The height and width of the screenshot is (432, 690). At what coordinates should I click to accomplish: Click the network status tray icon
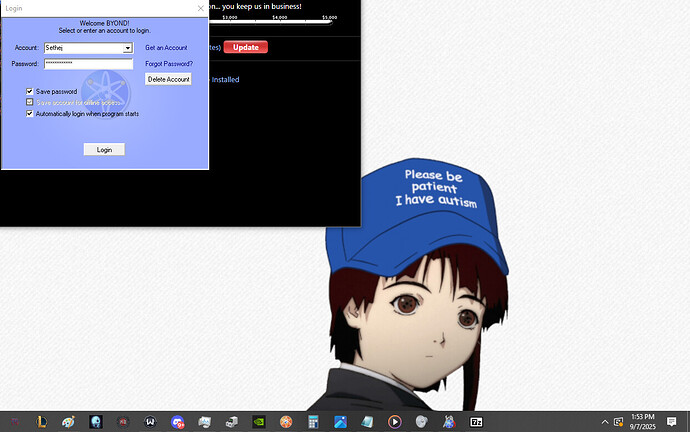point(618,422)
